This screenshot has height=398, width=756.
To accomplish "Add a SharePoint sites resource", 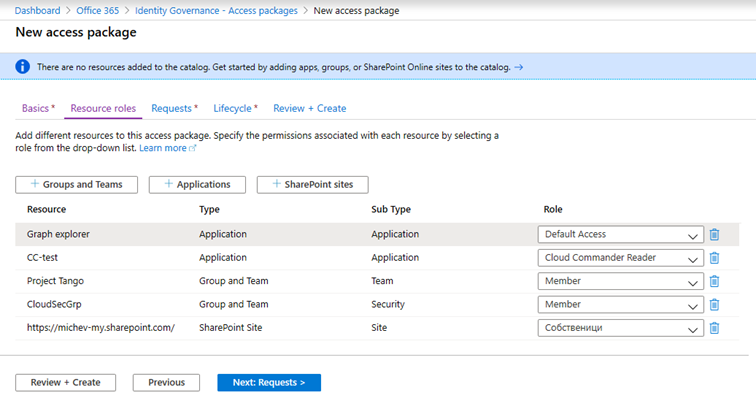I will (312, 185).
